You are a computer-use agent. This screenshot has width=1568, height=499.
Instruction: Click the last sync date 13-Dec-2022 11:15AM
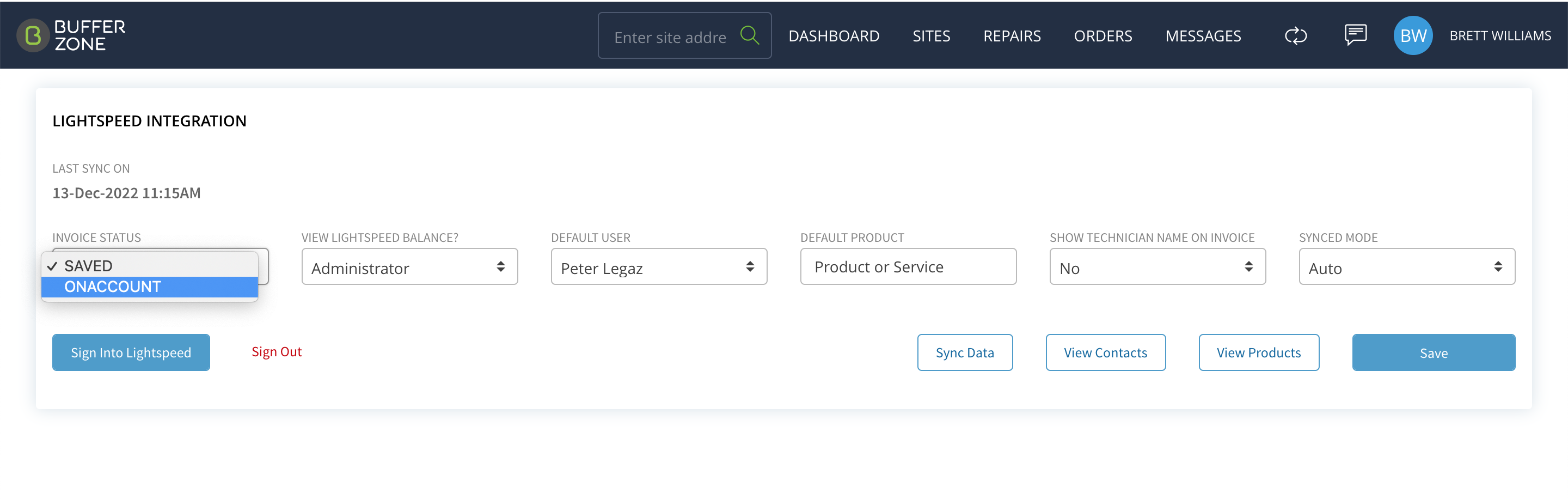click(127, 192)
